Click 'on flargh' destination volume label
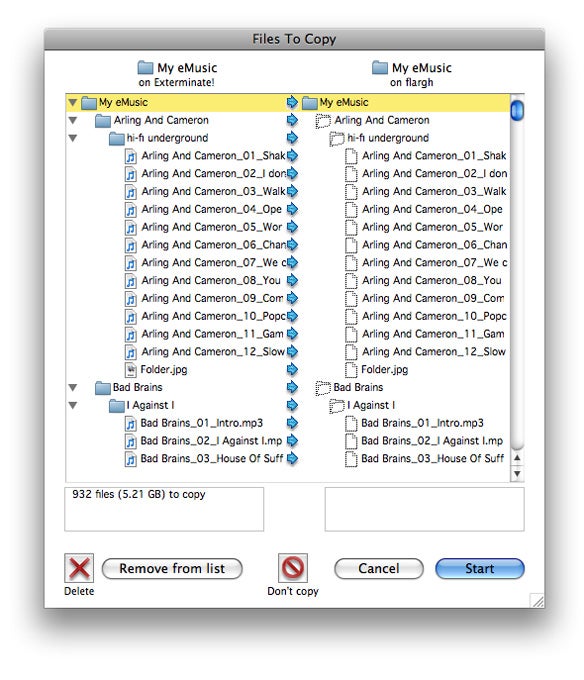The height and width of the screenshot is (680, 584). pos(411,82)
